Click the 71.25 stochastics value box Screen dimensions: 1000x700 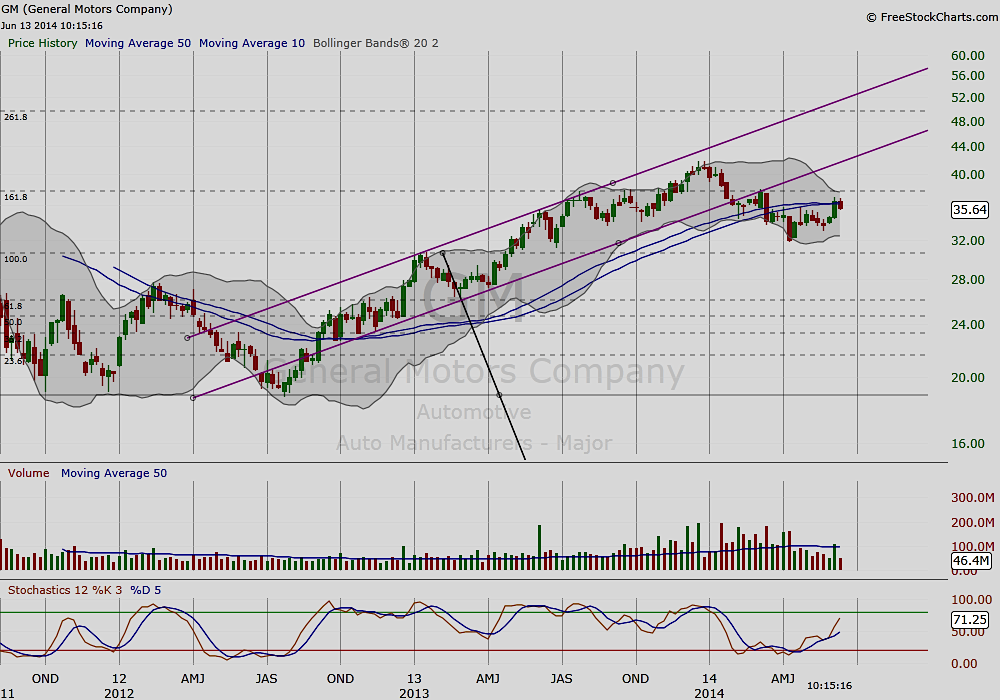point(969,619)
